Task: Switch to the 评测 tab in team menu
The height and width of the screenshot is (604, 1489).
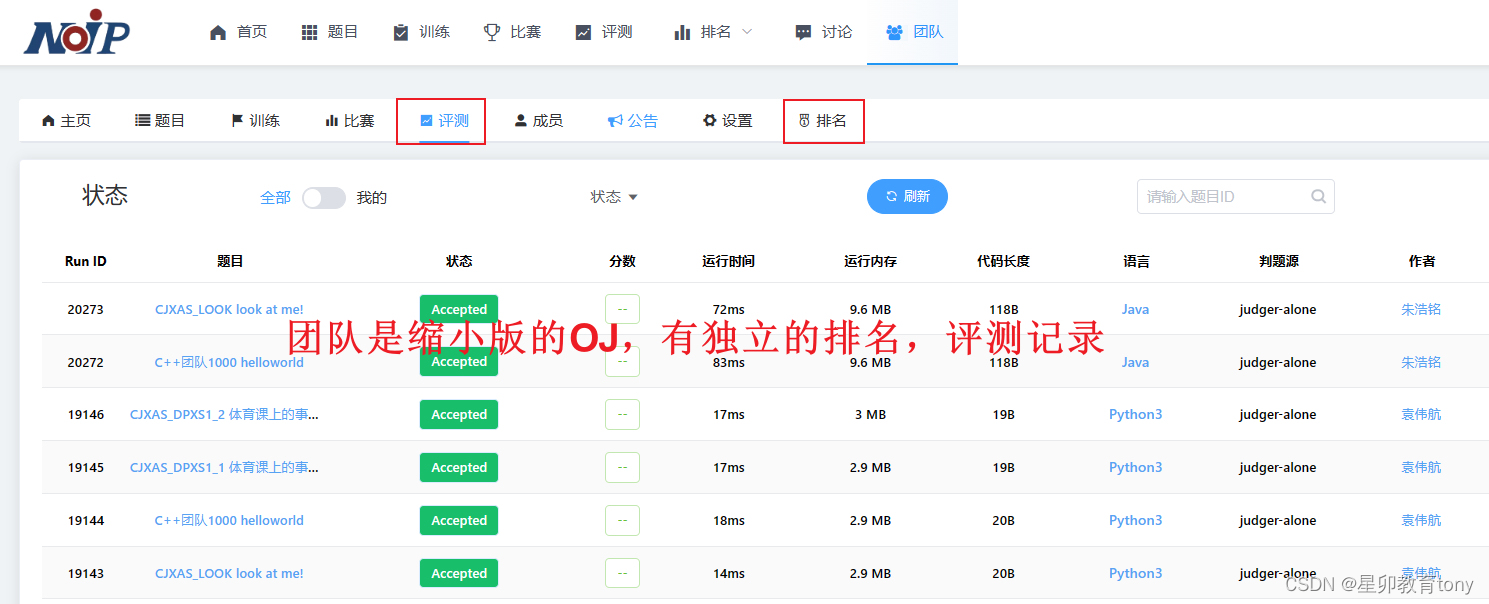Action: 440,120
